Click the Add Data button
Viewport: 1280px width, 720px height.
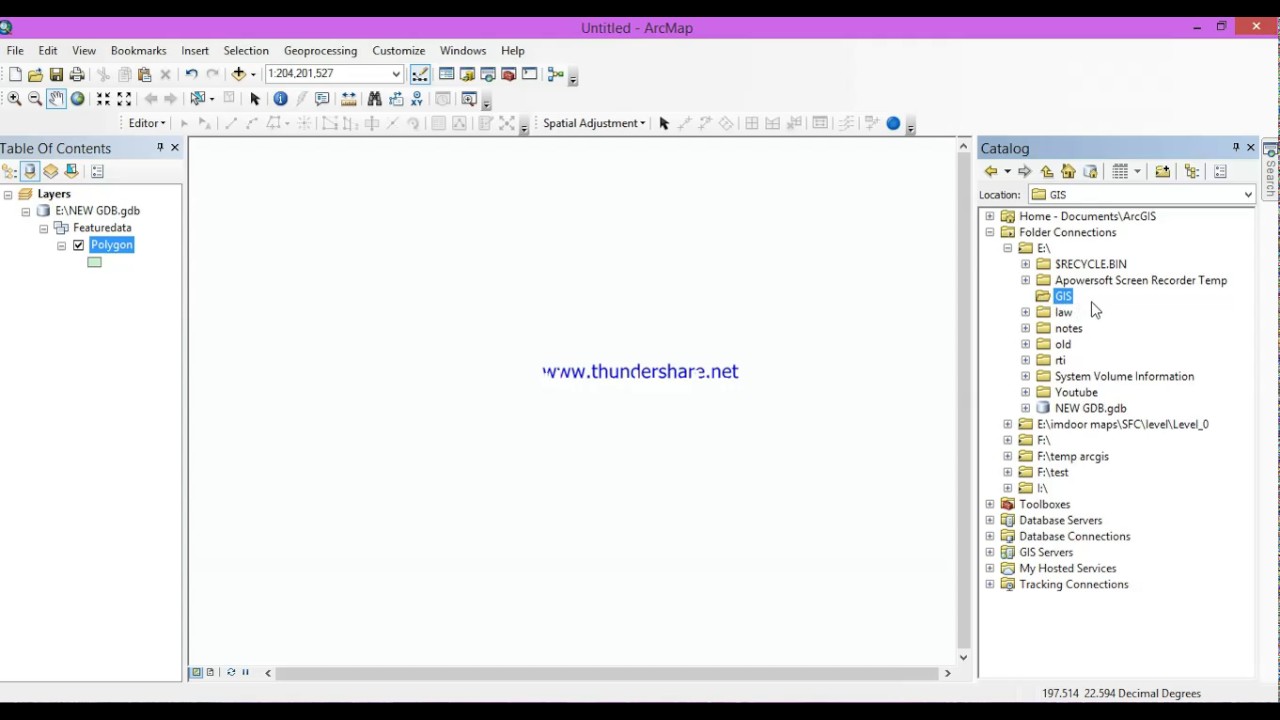238,74
